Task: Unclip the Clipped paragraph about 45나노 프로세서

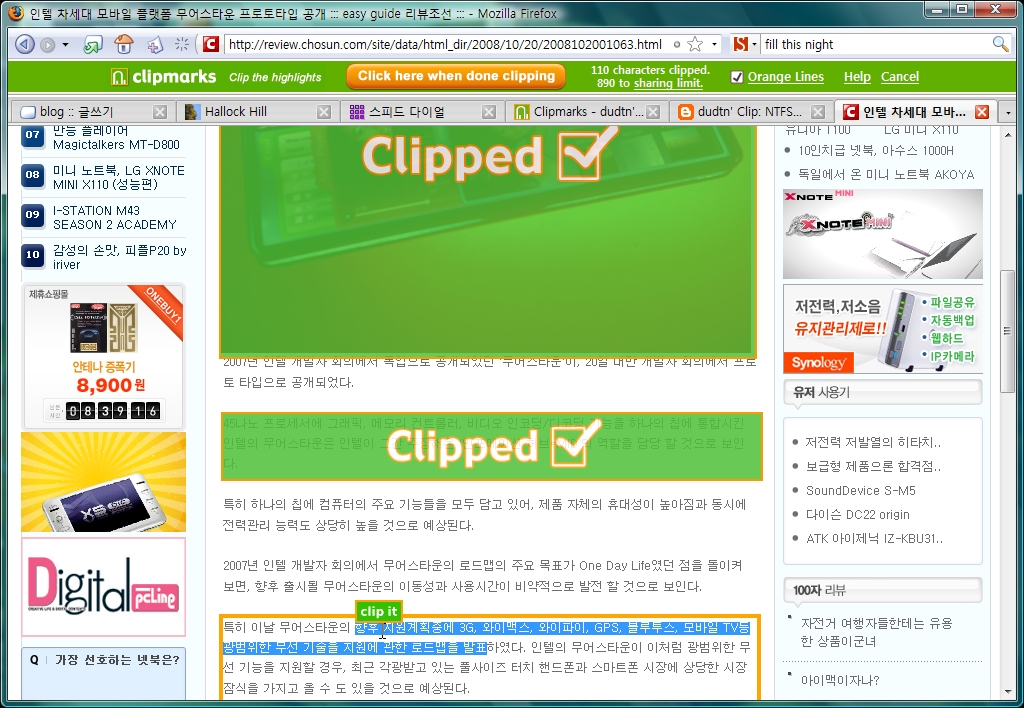Action: pos(492,446)
